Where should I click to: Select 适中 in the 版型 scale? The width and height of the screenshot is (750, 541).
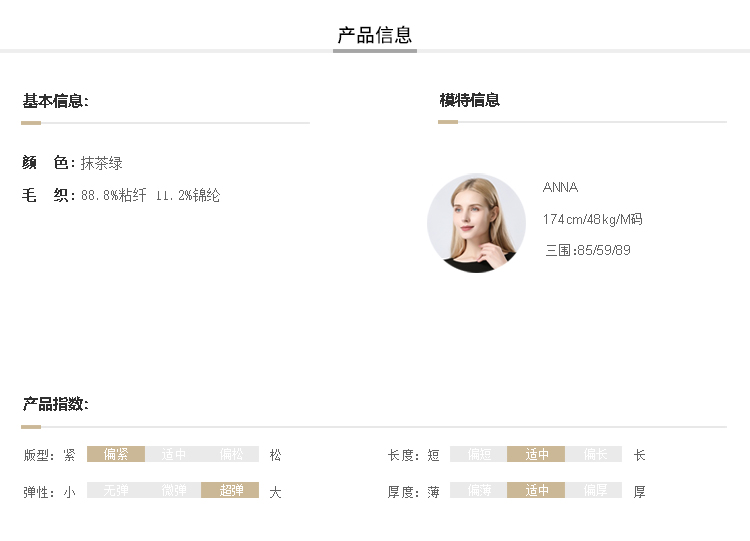(174, 454)
